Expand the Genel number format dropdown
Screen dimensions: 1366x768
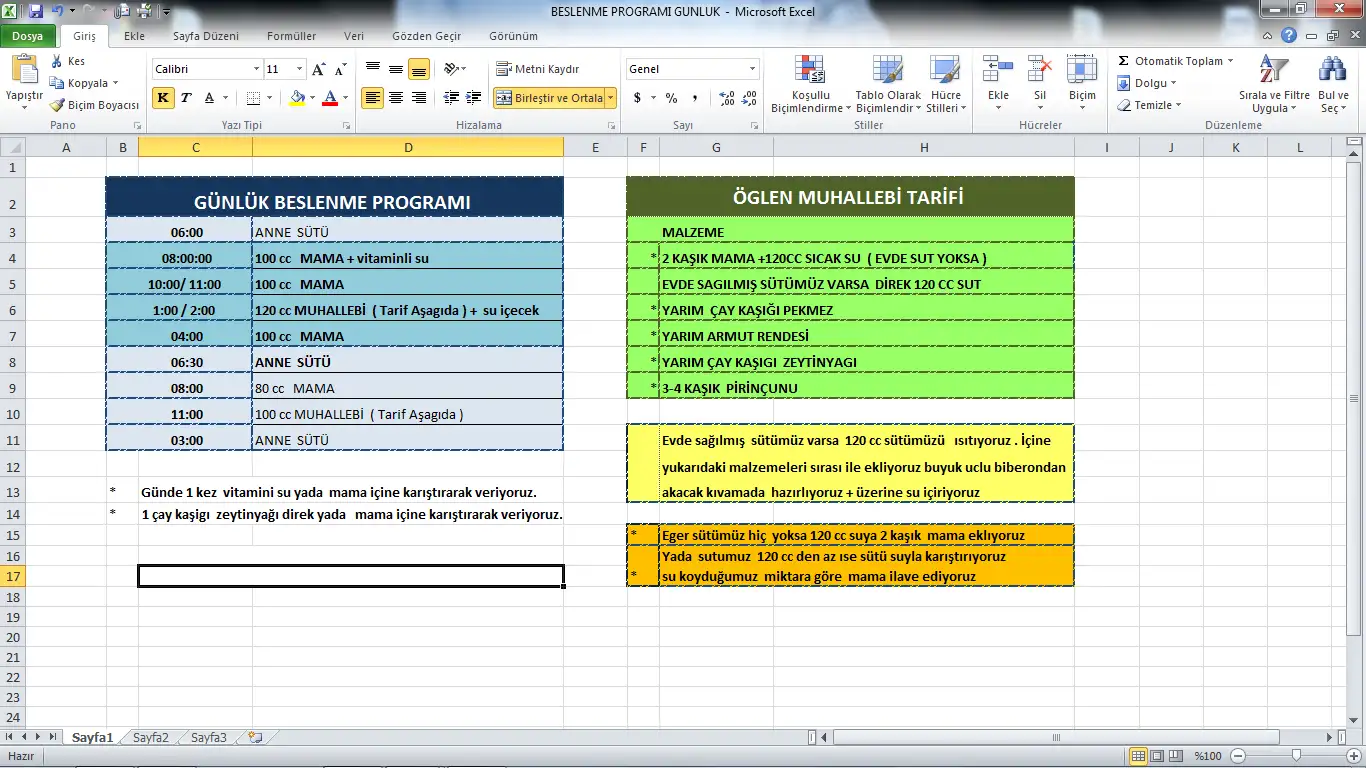(x=752, y=69)
